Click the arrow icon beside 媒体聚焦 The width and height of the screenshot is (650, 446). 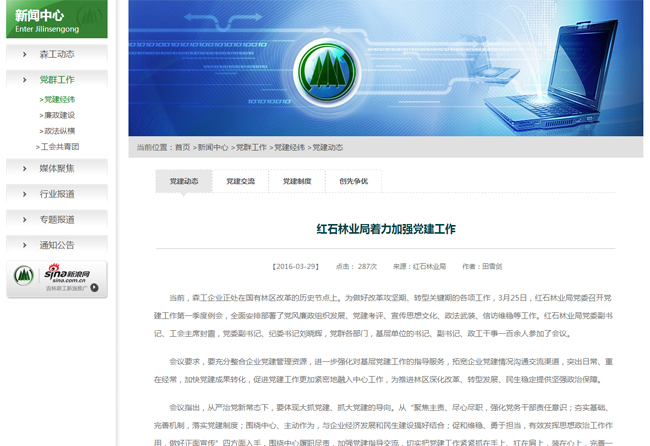[x=24, y=168]
